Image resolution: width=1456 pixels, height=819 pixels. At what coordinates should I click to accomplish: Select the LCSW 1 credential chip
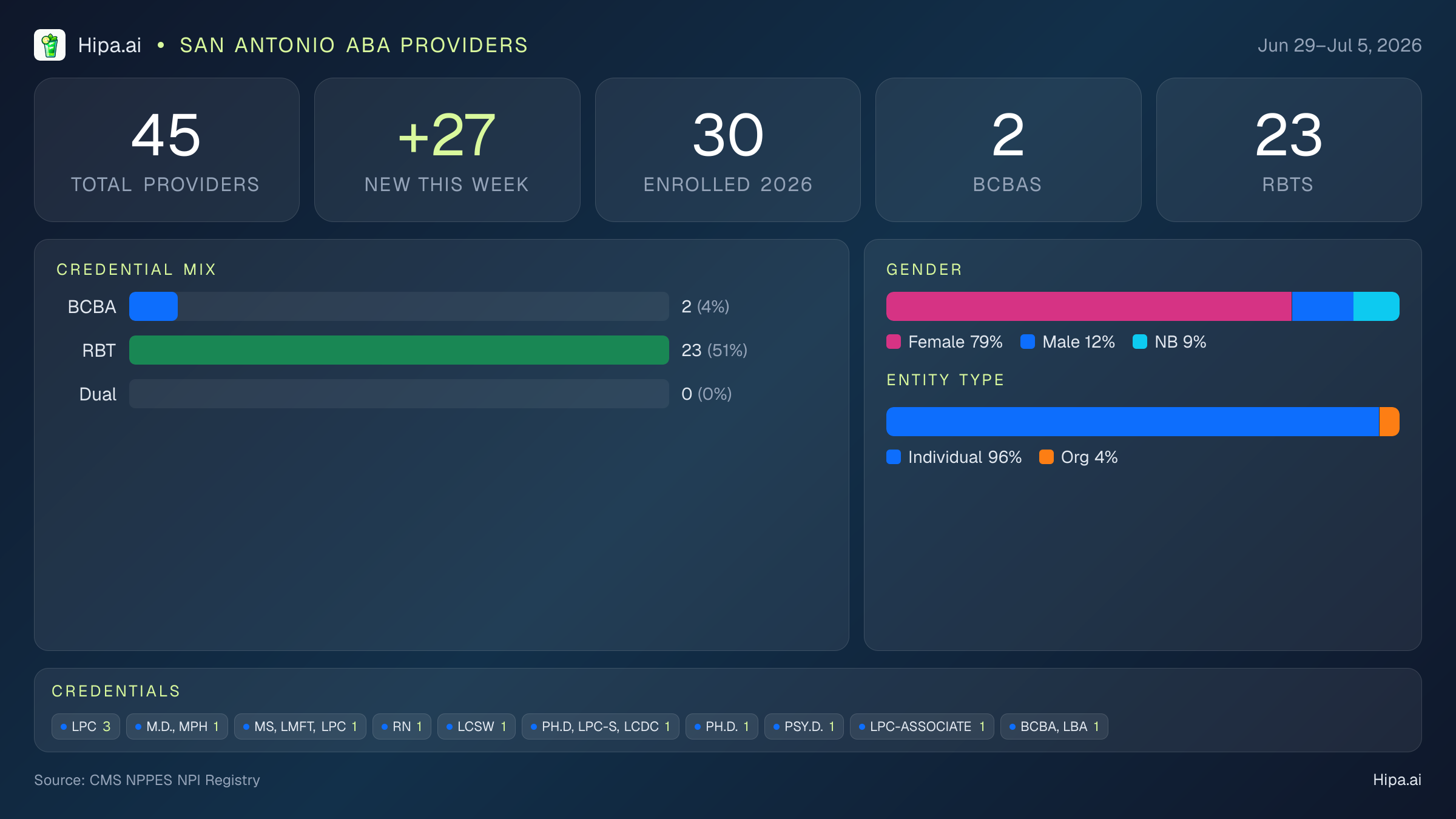pyautogui.click(x=476, y=726)
